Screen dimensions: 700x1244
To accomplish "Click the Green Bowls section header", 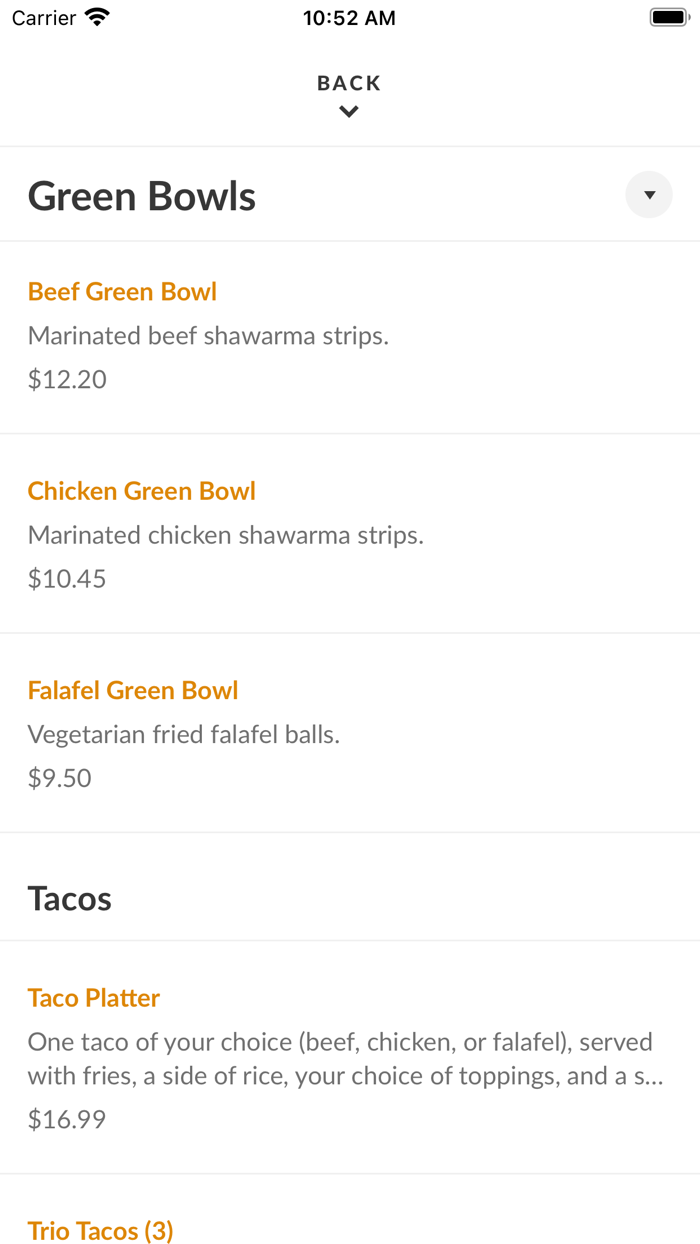I will [x=141, y=196].
